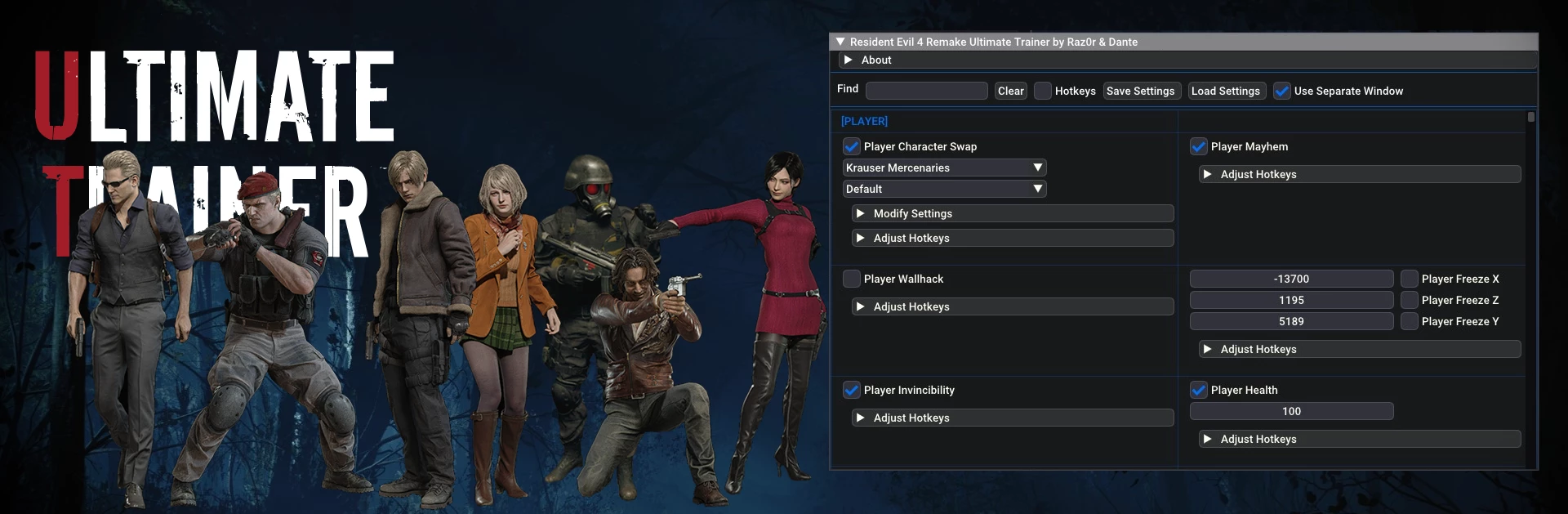Image resolution: width=1568 pixels, height=514 pixels.
Task: Expand Modify Settings arrow
Action: point(860,213)
